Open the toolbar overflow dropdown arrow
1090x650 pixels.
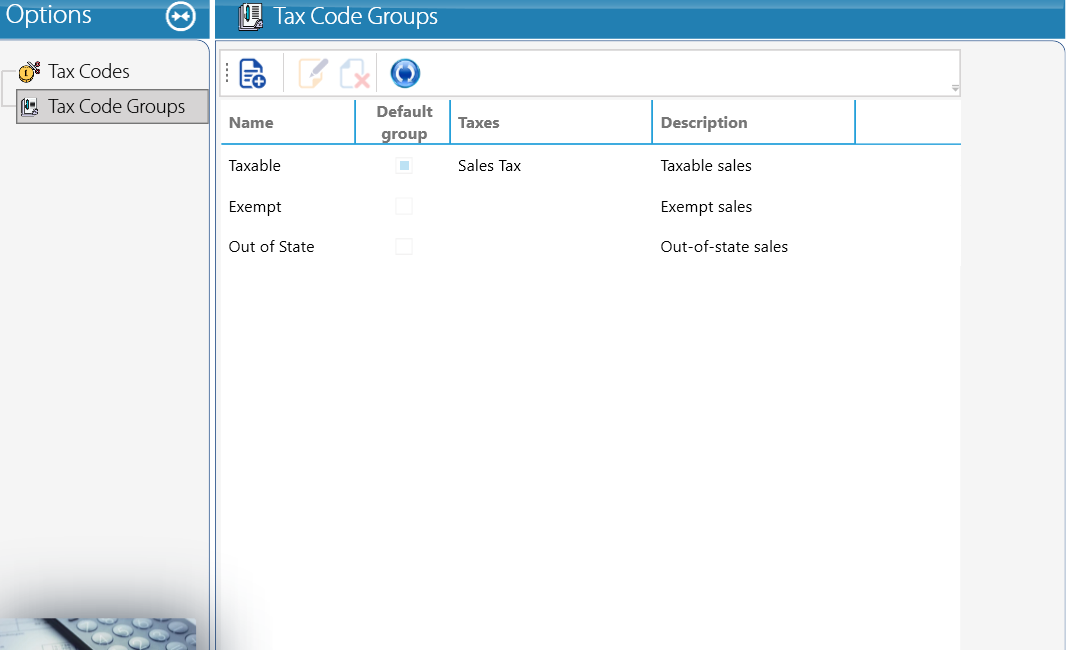[955, 88]
